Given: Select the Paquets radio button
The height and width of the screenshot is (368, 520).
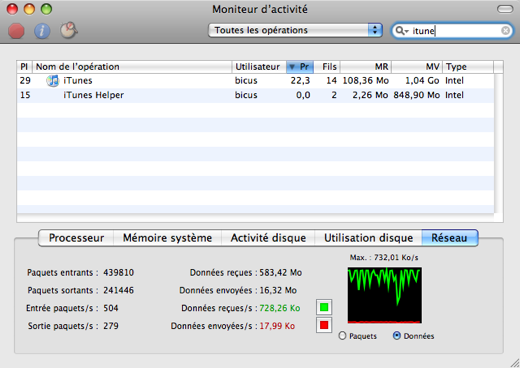Looking at the screenshot, I should (342, 336).
